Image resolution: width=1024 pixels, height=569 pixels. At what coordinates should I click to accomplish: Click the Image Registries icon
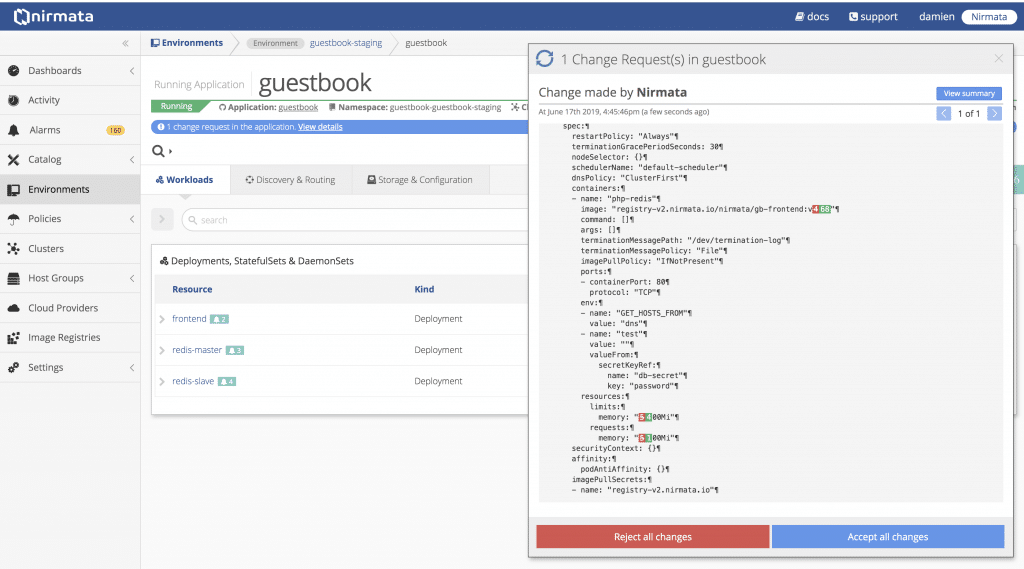coord(14,338)
